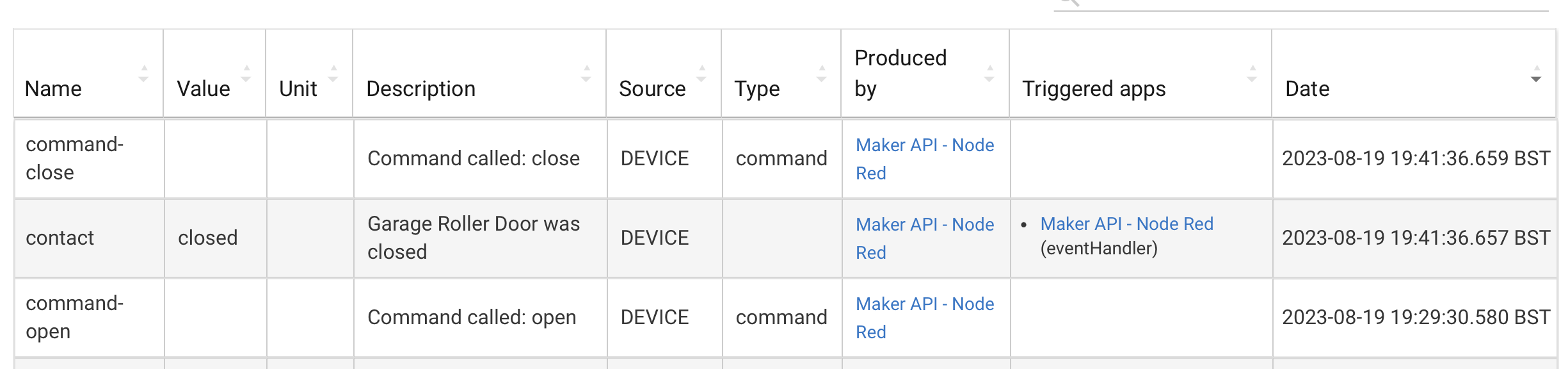The image size is (1568, 369).
Task: Click the Description column header text
Action: click(x=420, y=88)
